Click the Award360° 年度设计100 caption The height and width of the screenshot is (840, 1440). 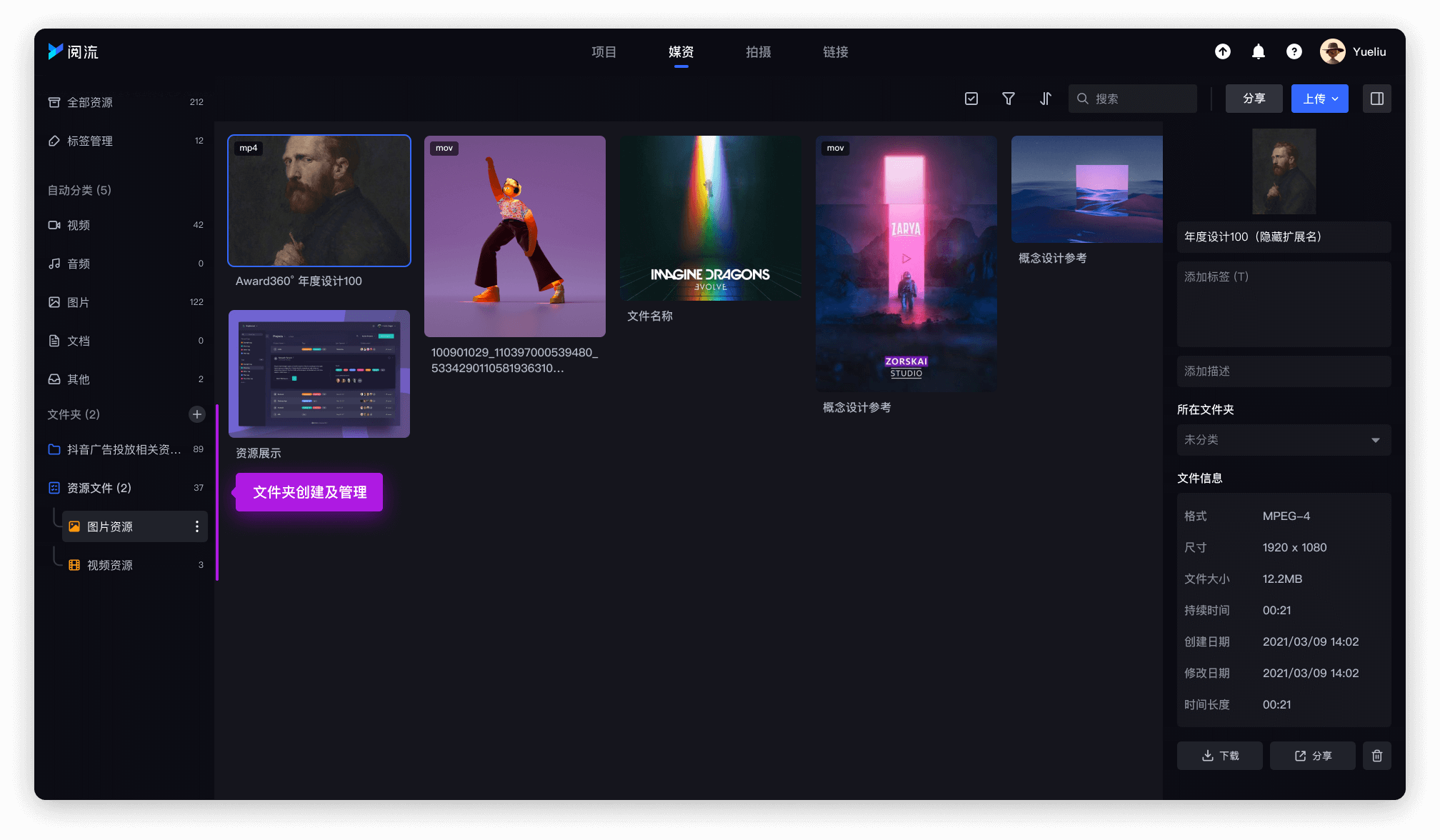click(x=299, y=281)
